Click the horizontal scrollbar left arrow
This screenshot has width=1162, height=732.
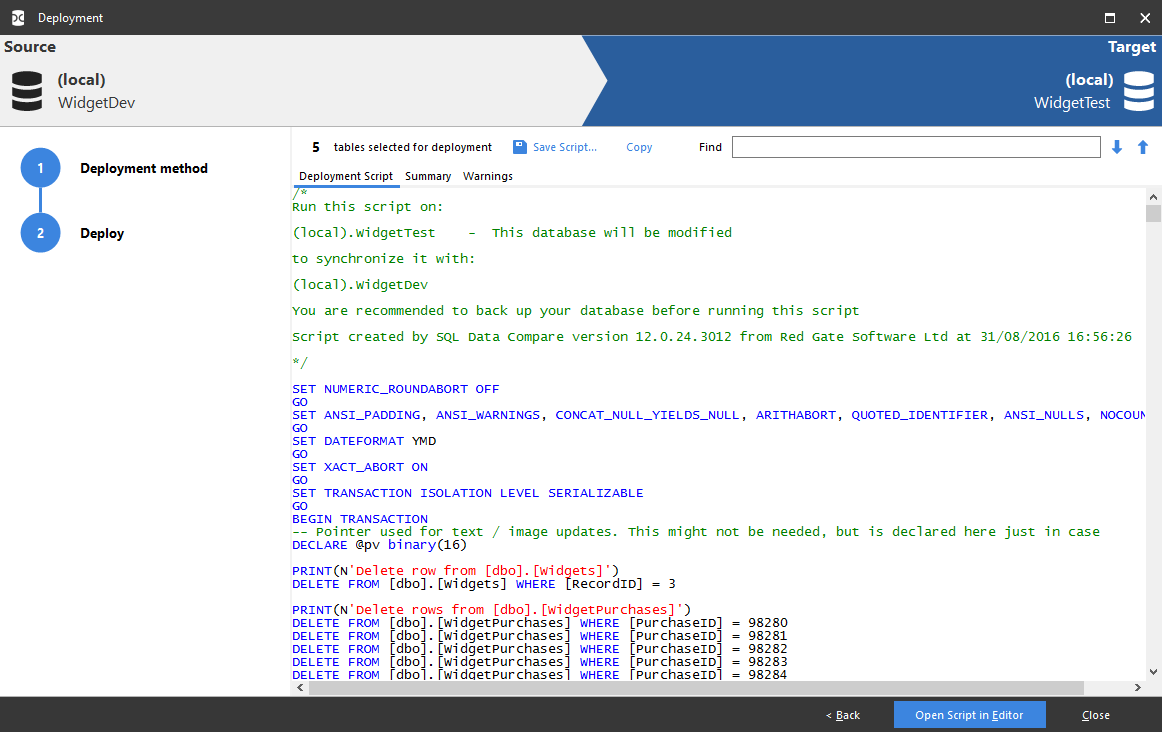299,687
